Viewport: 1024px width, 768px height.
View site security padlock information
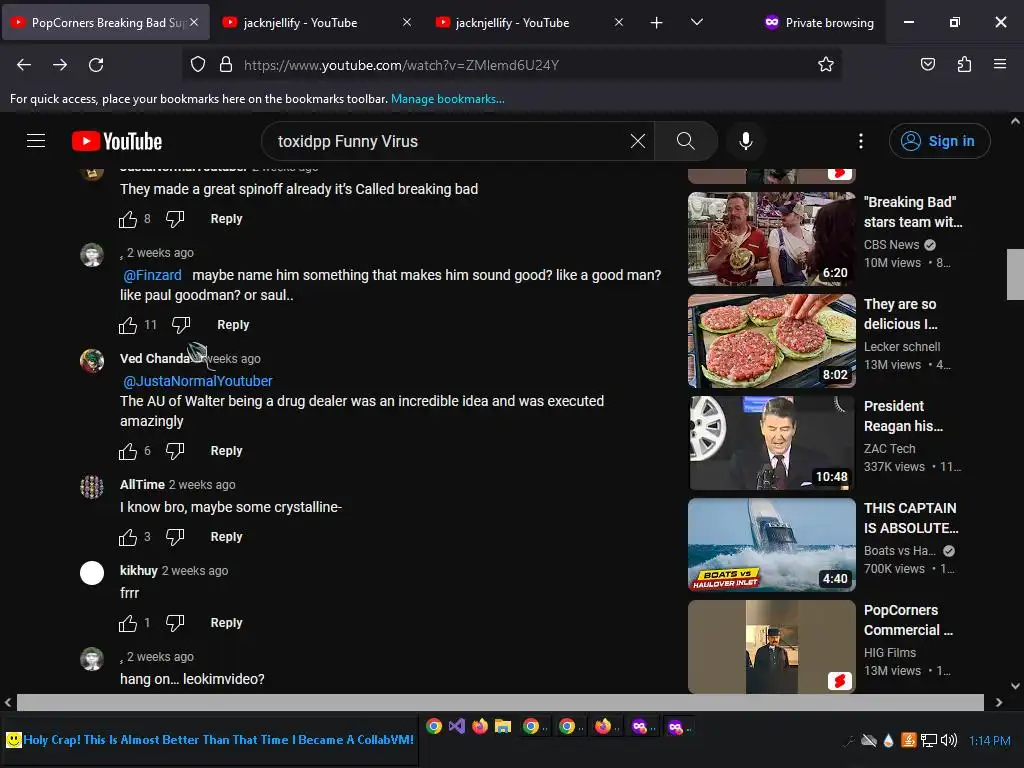tap(226, 65)
